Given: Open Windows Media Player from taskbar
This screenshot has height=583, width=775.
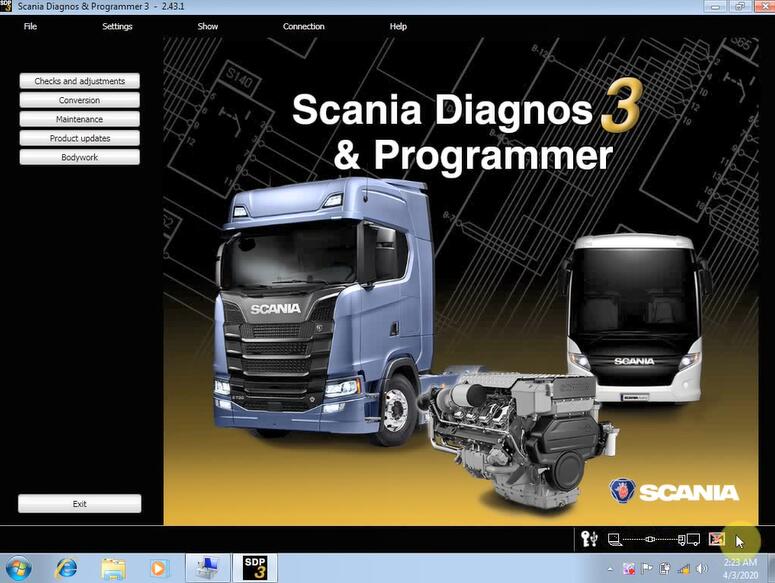Looking at the screenshot, I should [158, 569].
